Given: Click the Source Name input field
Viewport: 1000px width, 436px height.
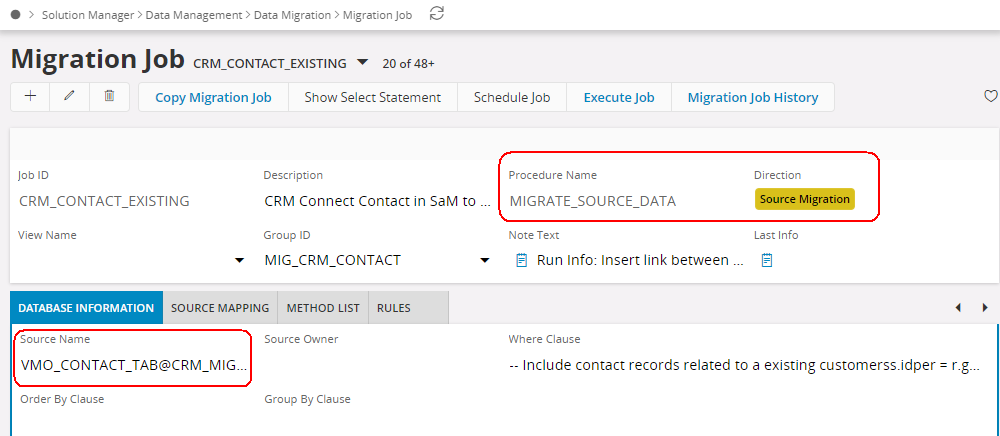Looking at the screenshot, I should click(x=134, y=365).
